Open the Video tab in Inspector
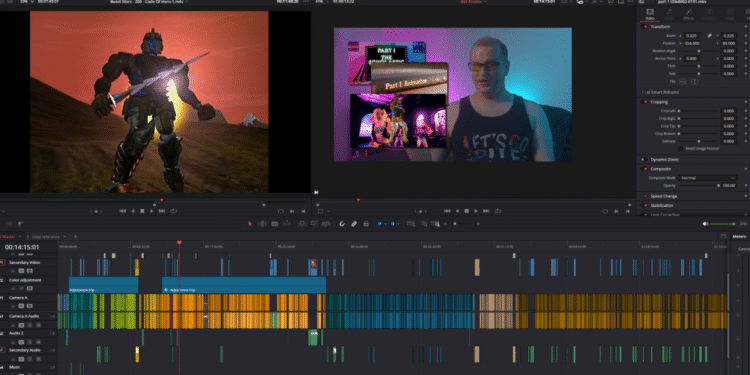 pos(650,14)
